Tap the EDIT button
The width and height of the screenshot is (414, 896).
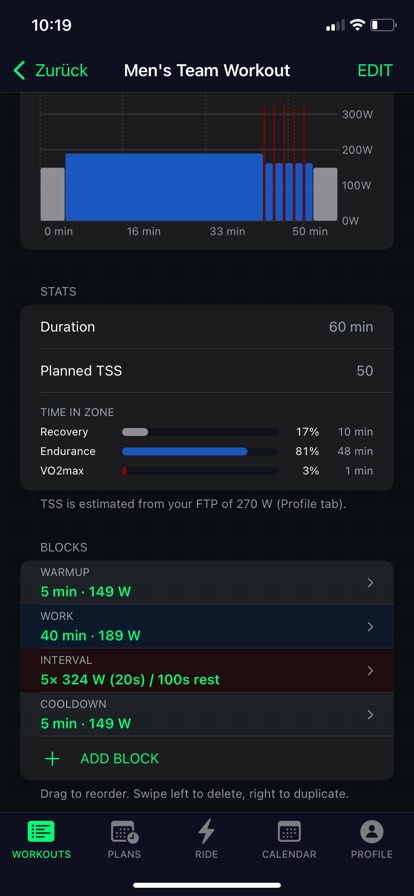tap(375, 71)
